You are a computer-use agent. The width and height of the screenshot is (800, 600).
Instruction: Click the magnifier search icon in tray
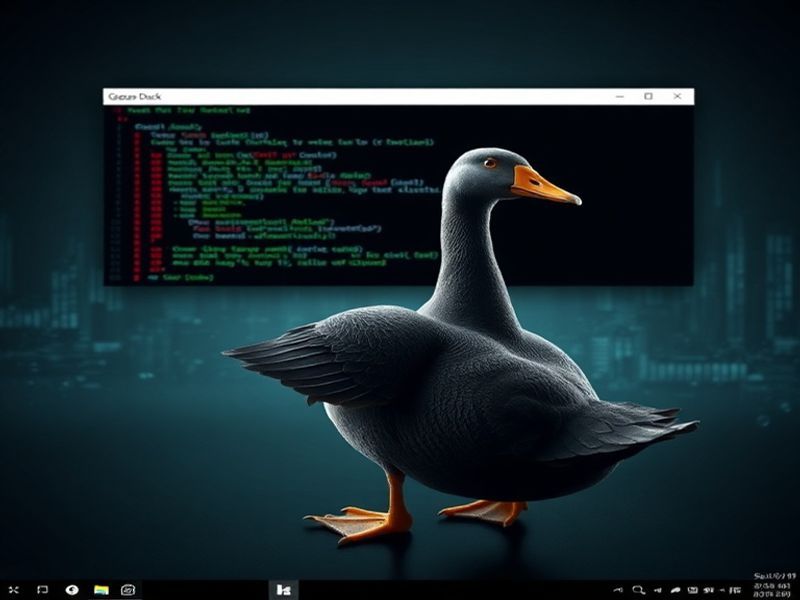(x=639, y=590)
